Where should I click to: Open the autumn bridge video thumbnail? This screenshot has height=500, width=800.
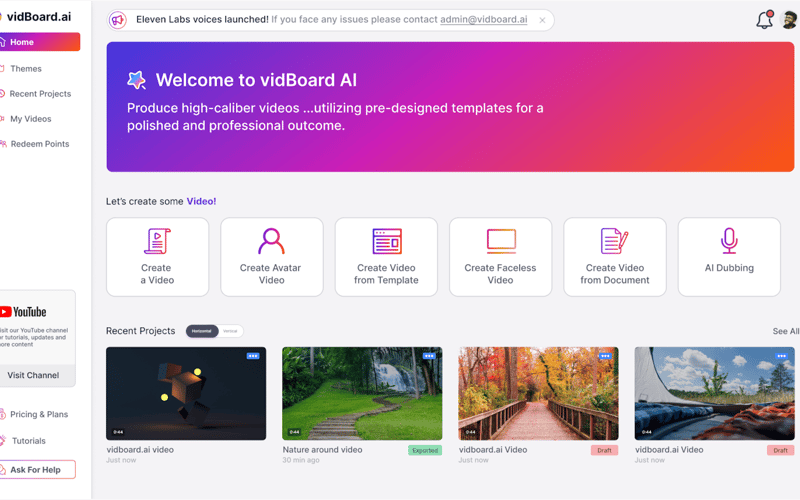click(538, 393)
